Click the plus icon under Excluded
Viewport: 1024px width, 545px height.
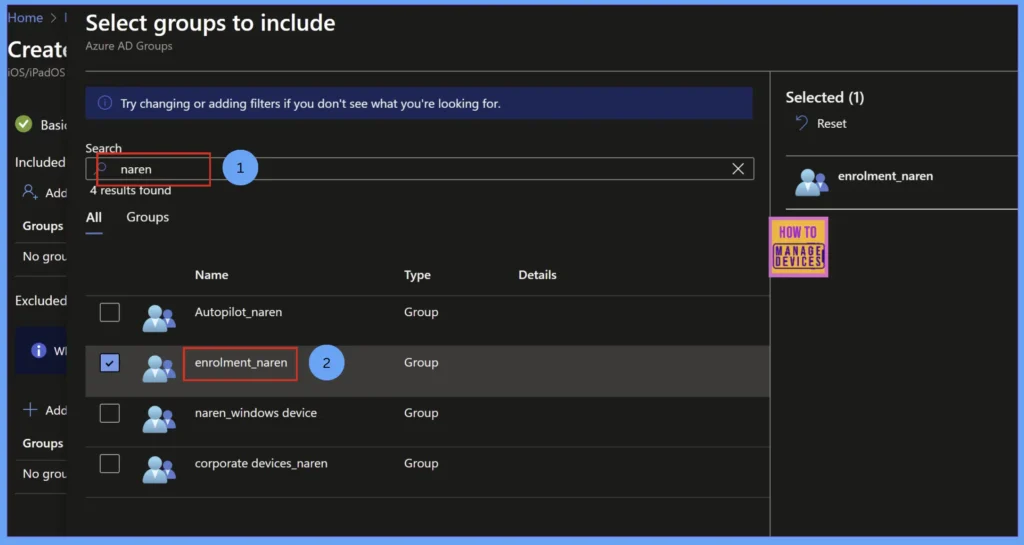30,410
